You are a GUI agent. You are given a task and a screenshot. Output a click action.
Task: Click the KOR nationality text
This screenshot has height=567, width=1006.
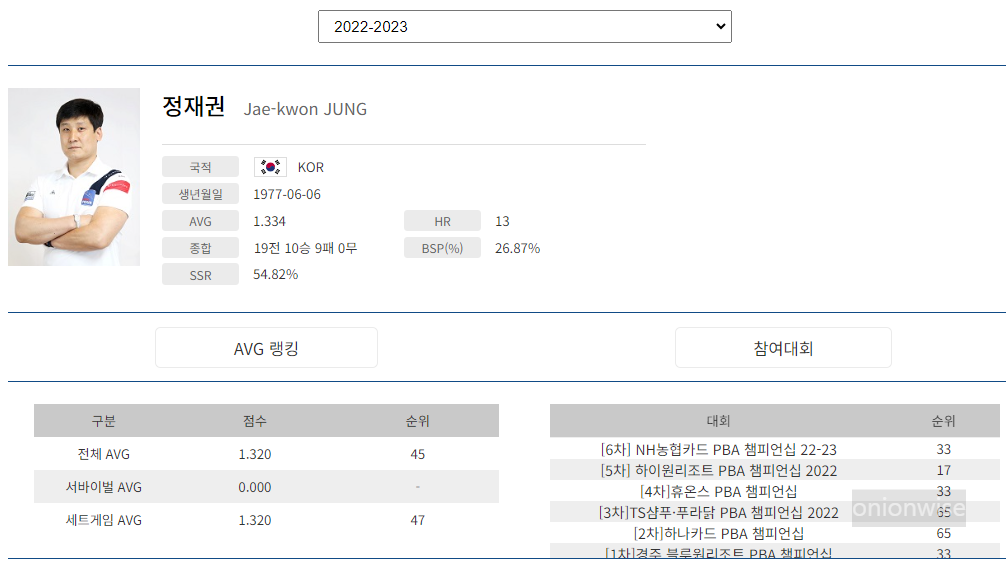click(x=311, y=167)
